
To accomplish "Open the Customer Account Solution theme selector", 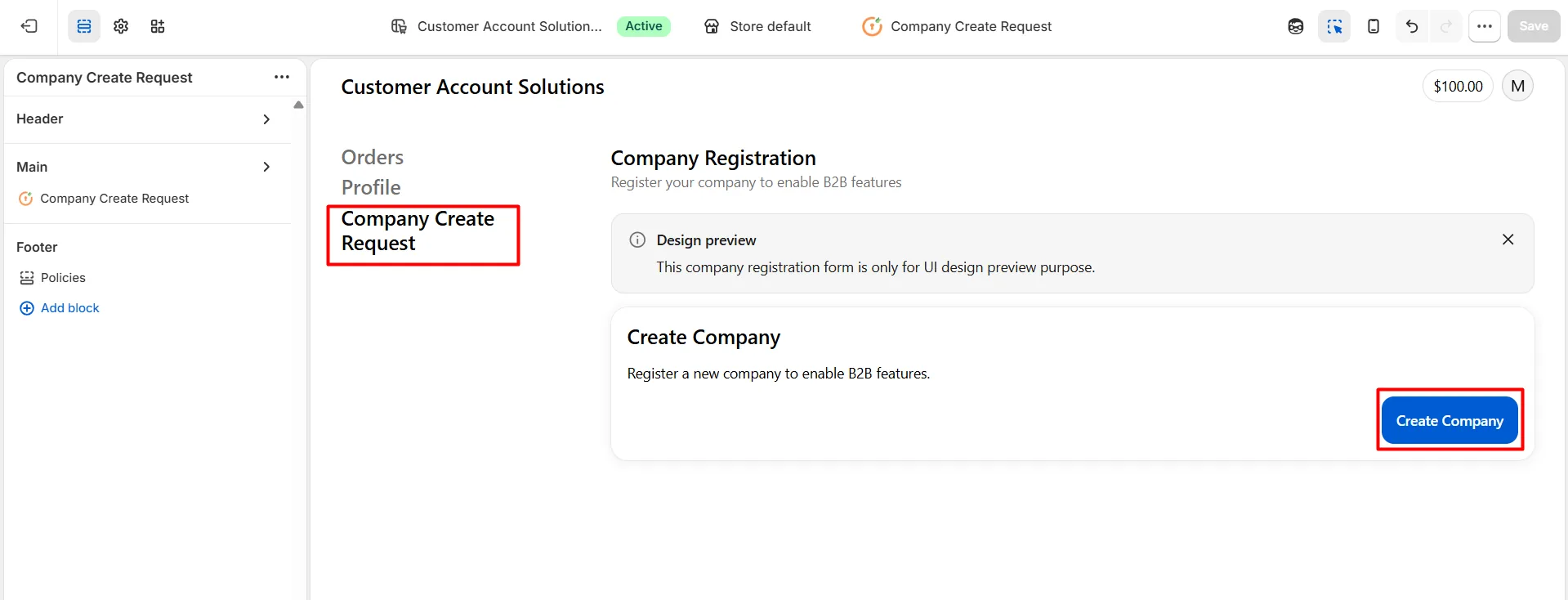I will coord(497,26).
